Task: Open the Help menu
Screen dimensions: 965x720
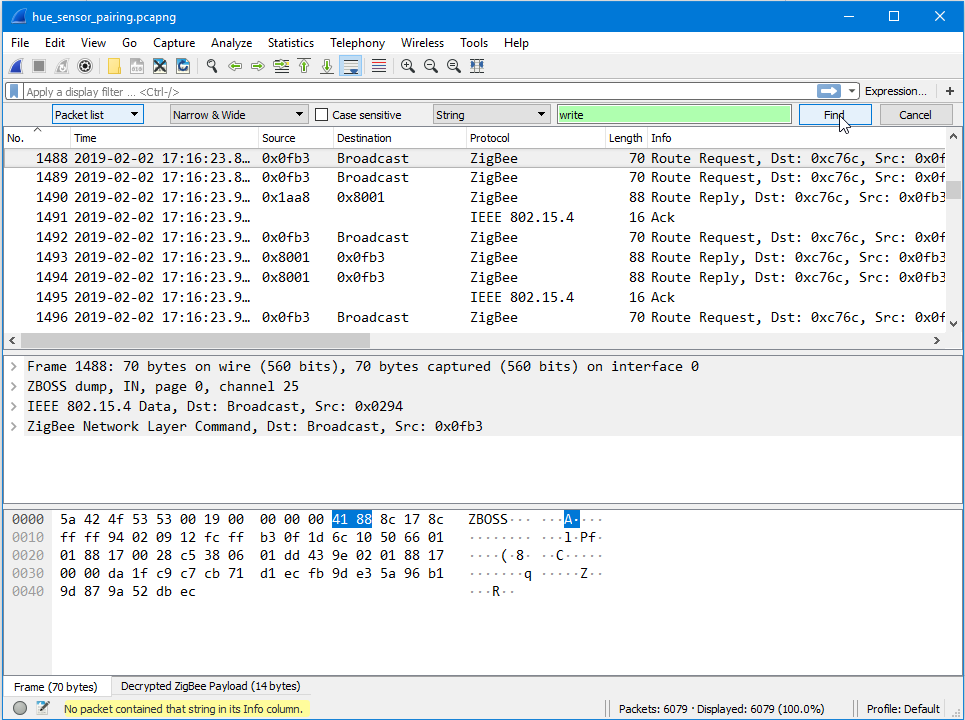Action: [516, 43]
